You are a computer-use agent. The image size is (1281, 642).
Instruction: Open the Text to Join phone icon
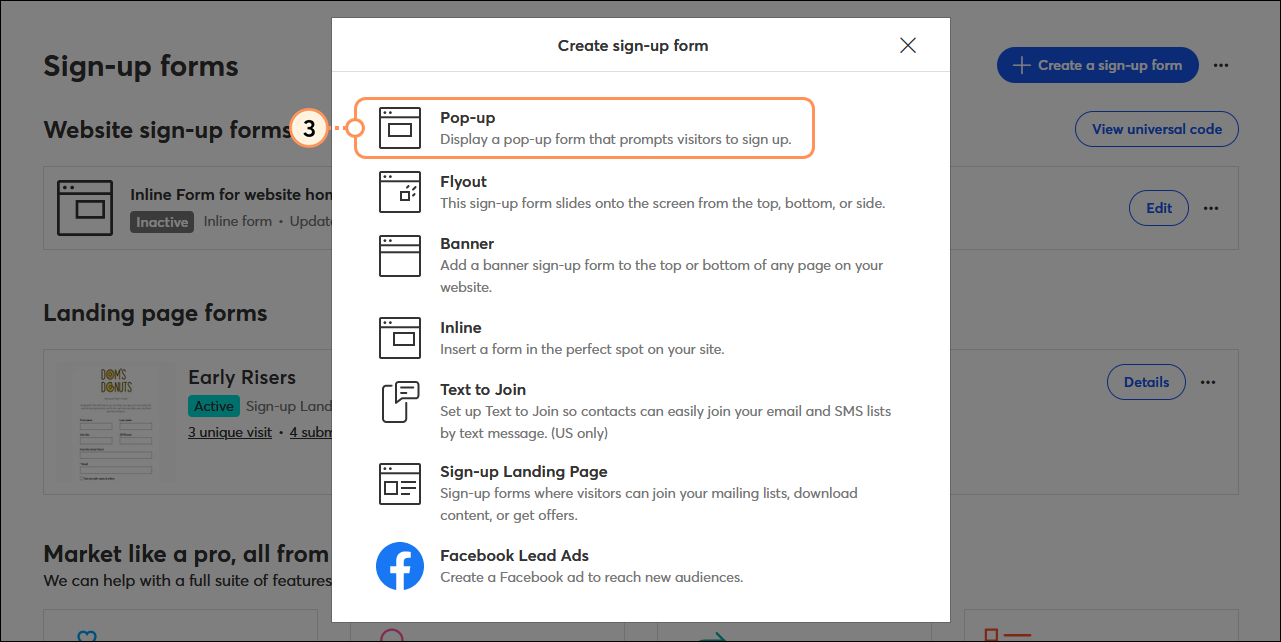400,402
